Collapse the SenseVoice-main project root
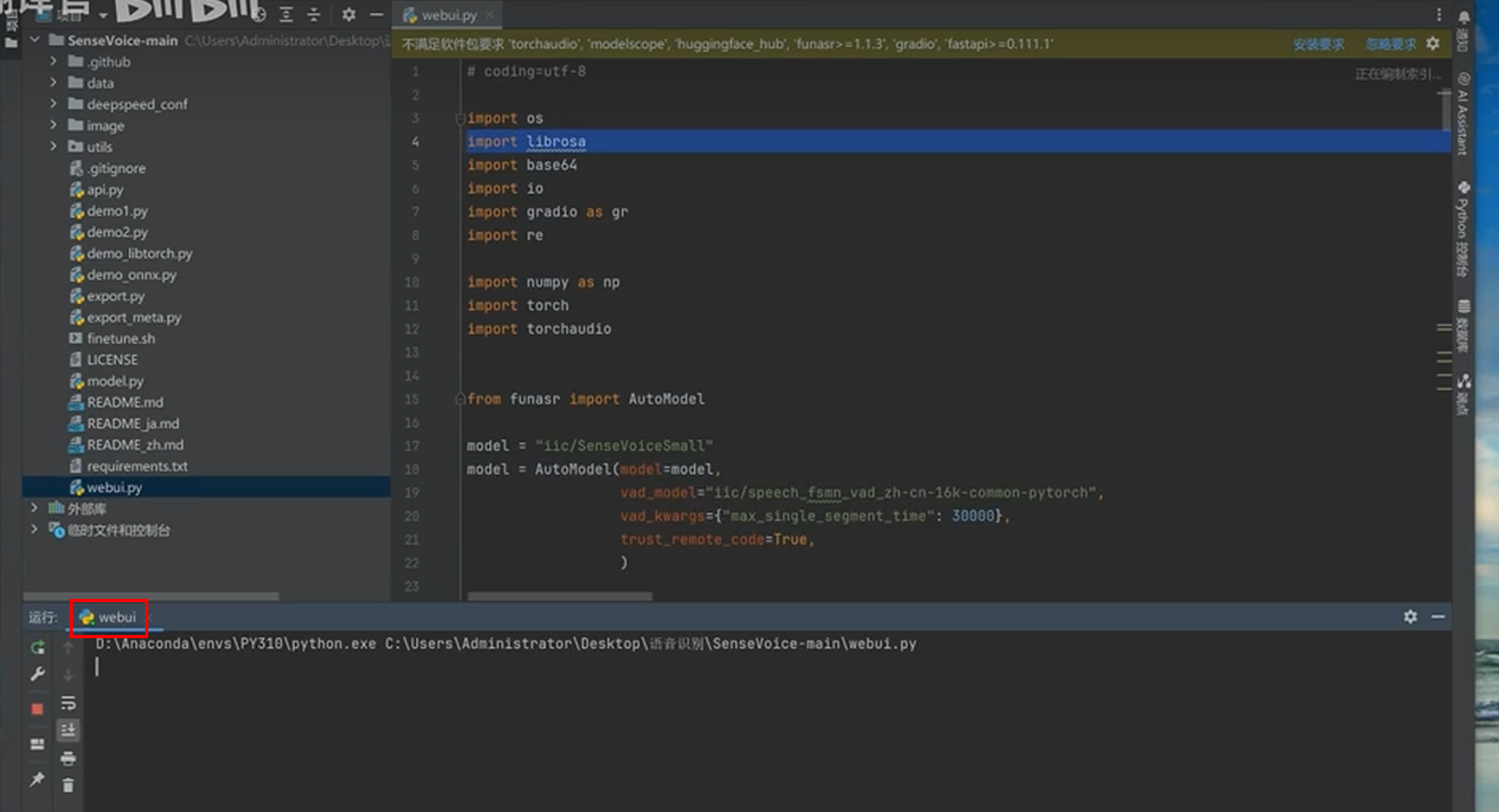 (x=35, y=39)
